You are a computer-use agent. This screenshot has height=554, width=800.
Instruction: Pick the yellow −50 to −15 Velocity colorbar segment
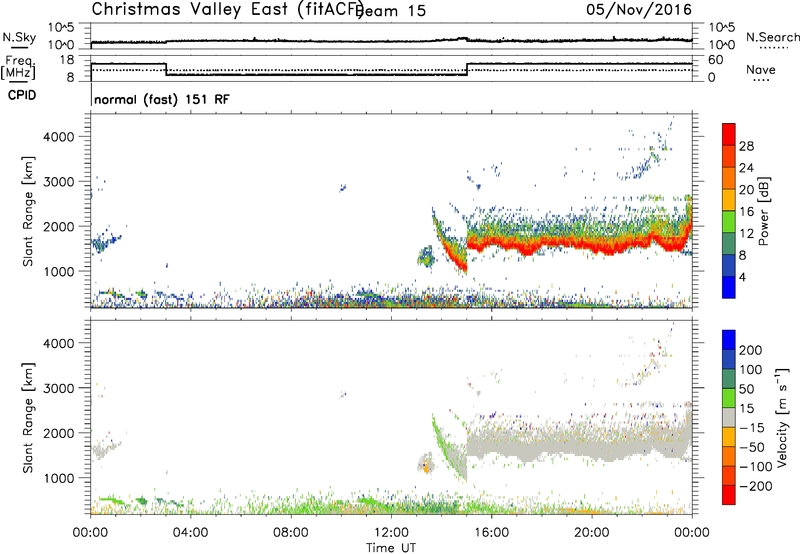pyautogui.click(x=729, y=437)
